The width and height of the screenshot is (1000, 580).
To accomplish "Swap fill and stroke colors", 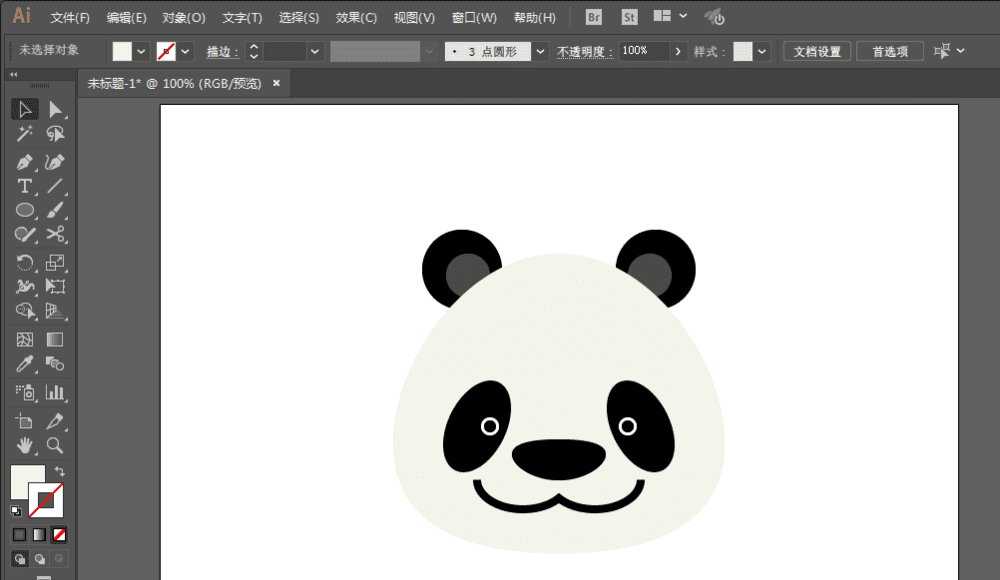I will (x=60, y=471).
